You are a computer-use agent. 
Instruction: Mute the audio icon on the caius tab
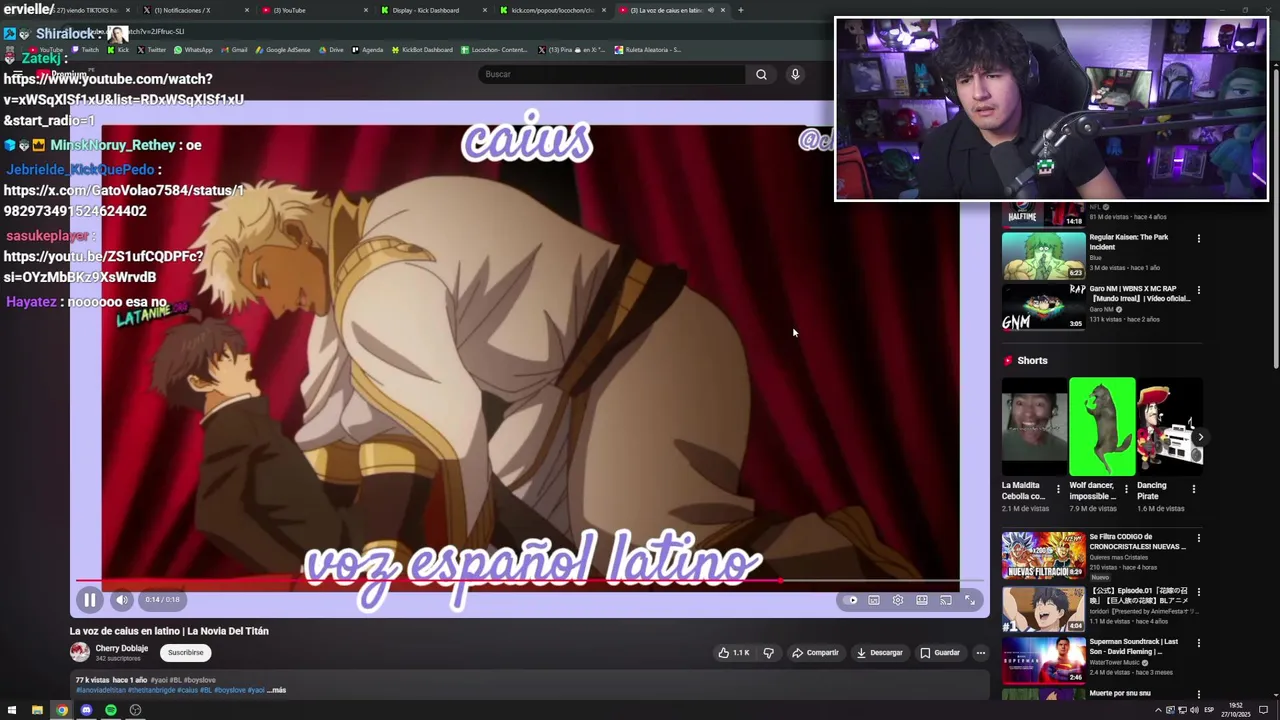pos(711,10)
